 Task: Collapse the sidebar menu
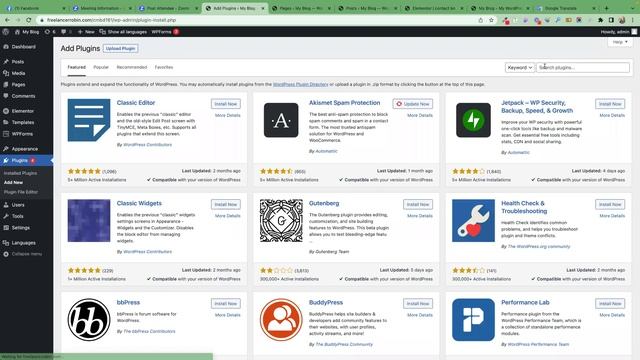click(27, 254)
